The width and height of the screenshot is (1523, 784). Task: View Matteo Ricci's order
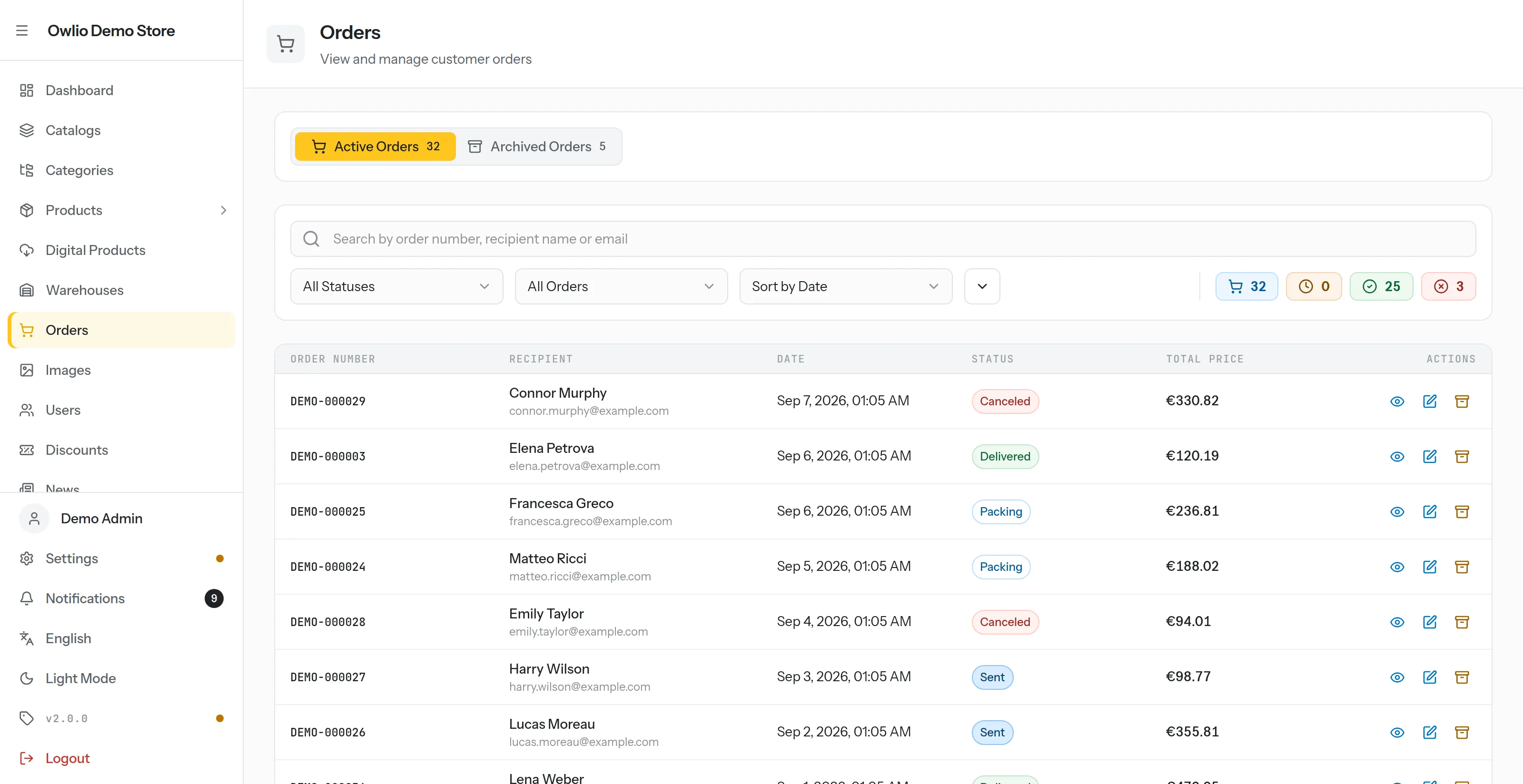[x=1397, y=567]
